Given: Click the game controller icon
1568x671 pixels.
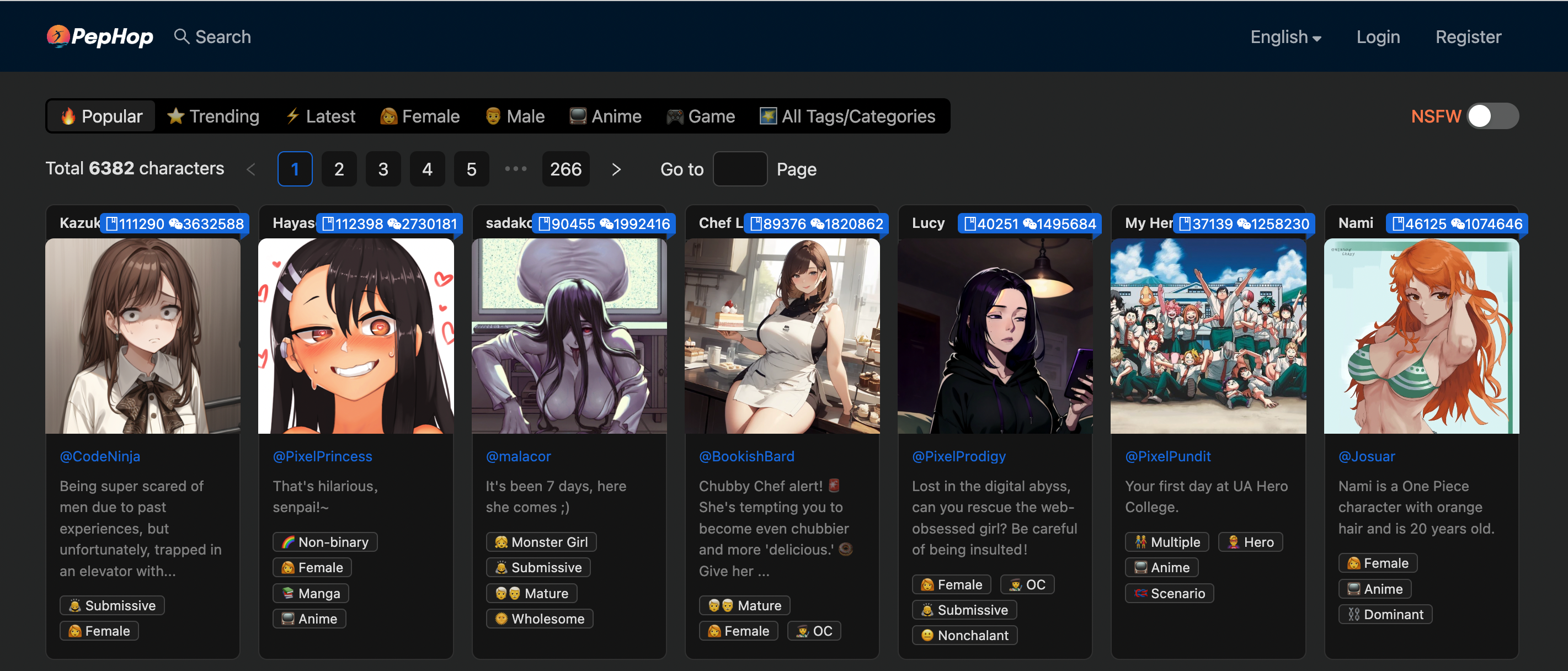Looking at the screenshot, I should (674, 116).
